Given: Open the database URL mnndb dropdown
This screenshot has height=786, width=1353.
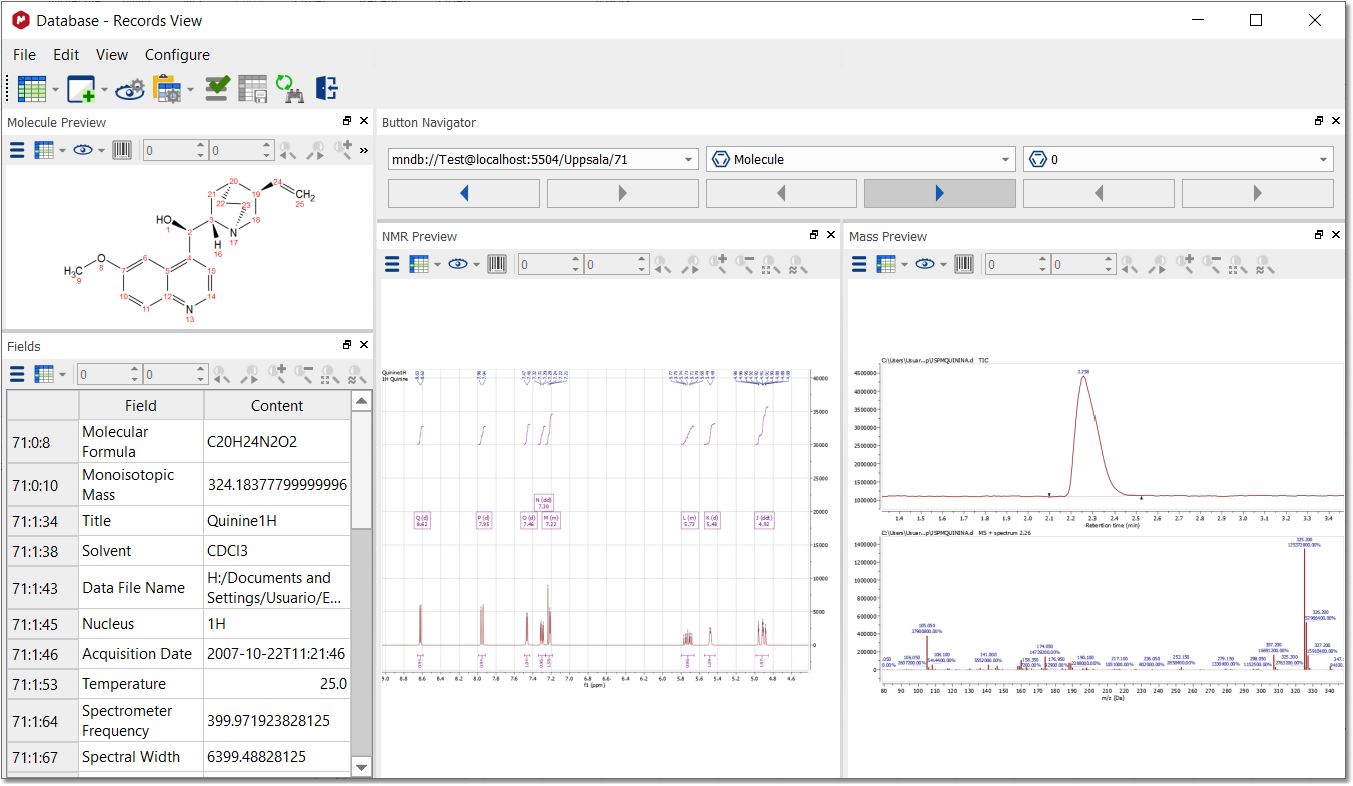Looking at the screenshot, I should (x=543, y=159).
